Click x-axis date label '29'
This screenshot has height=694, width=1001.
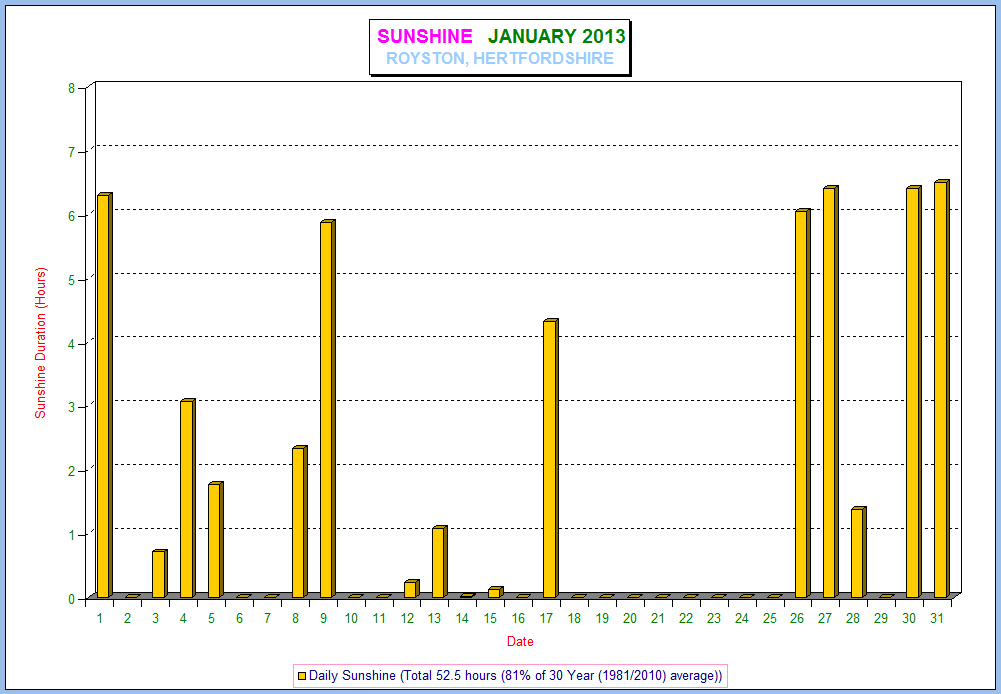pos(881,618)
